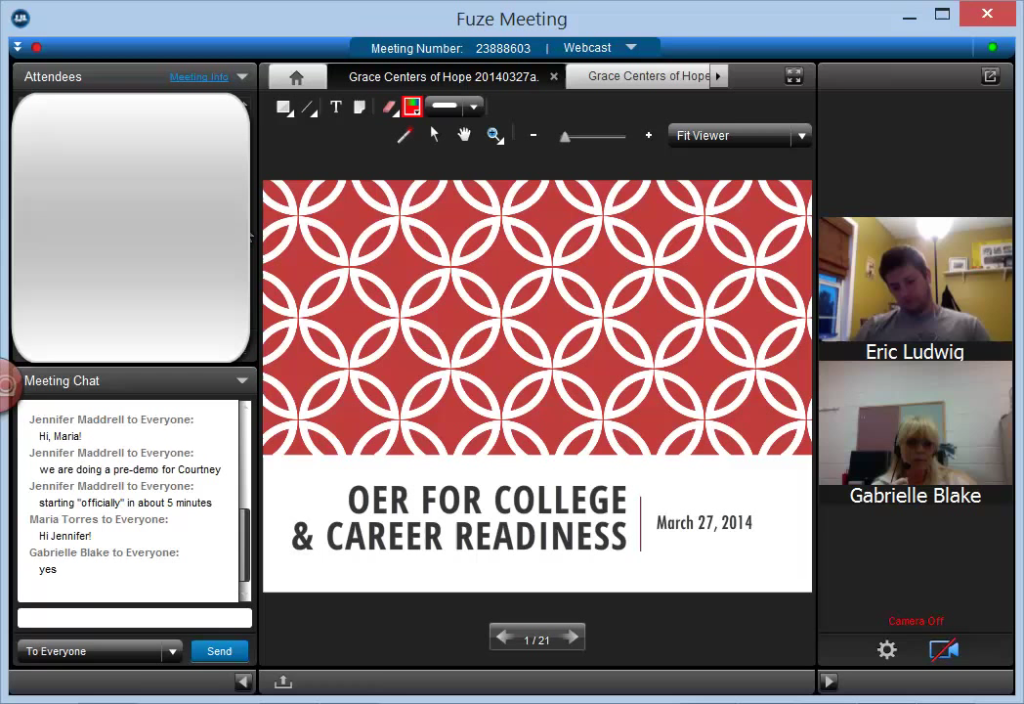Select the Eraser tool
Screen dimensions: 1024x704
click(389, 107)
